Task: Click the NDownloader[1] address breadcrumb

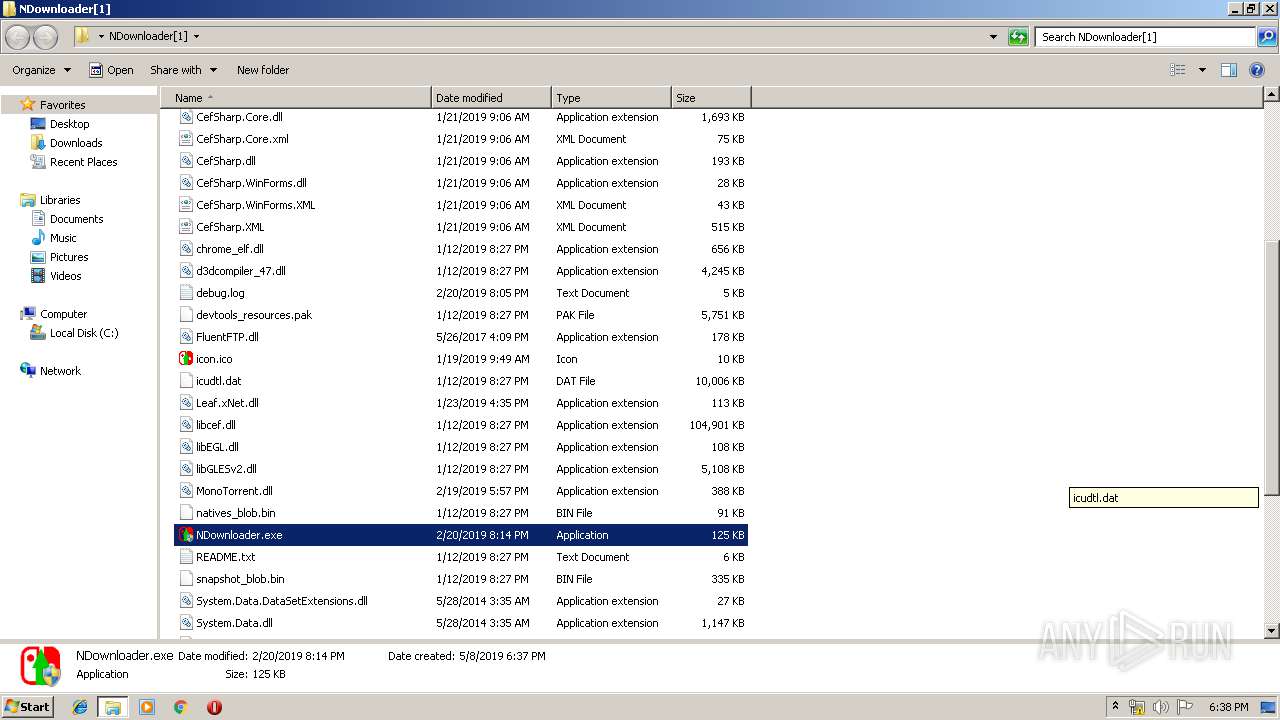Action: coord(148,36)
